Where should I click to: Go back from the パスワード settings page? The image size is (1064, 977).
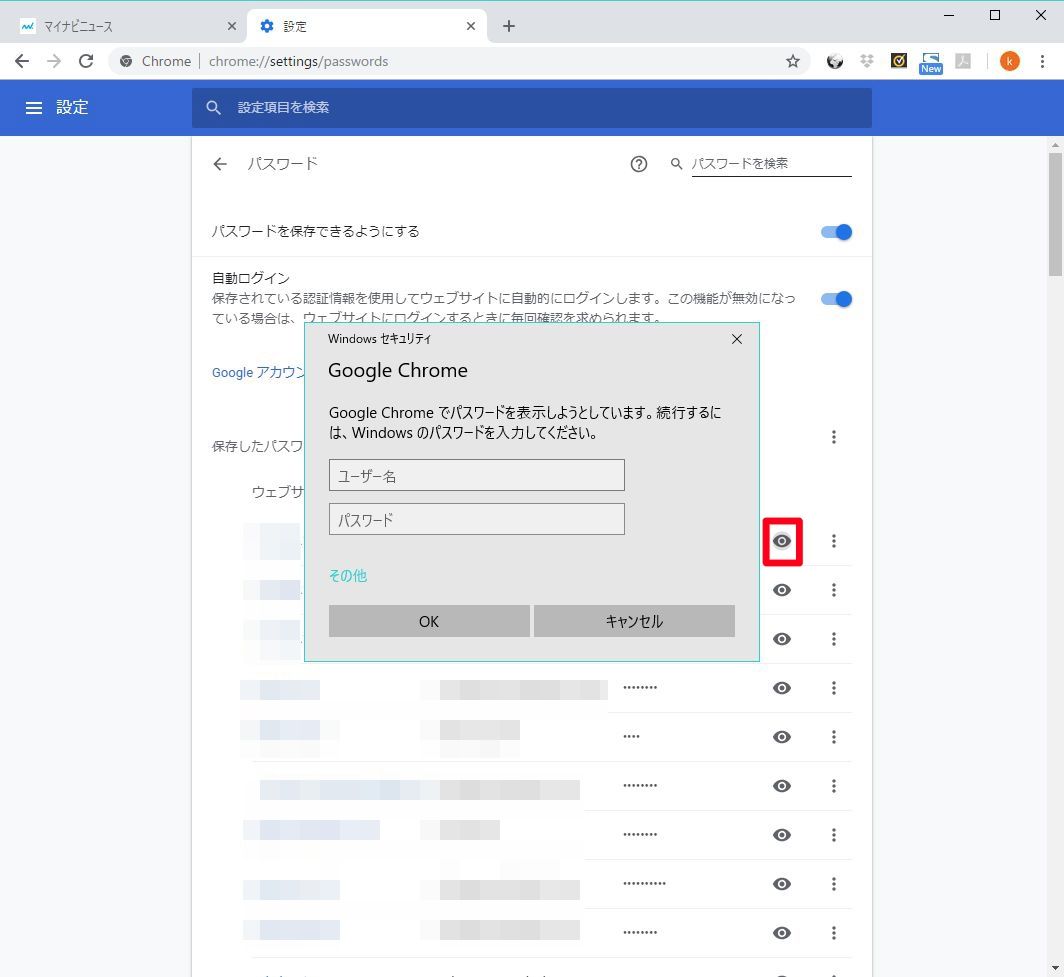220,164
